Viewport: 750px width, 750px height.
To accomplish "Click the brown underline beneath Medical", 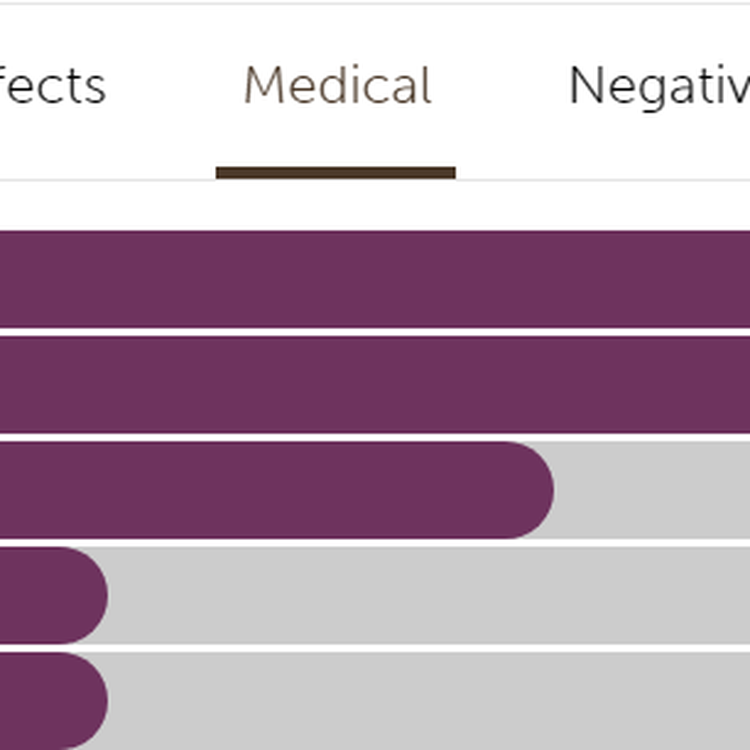I will tap(336, 173).
